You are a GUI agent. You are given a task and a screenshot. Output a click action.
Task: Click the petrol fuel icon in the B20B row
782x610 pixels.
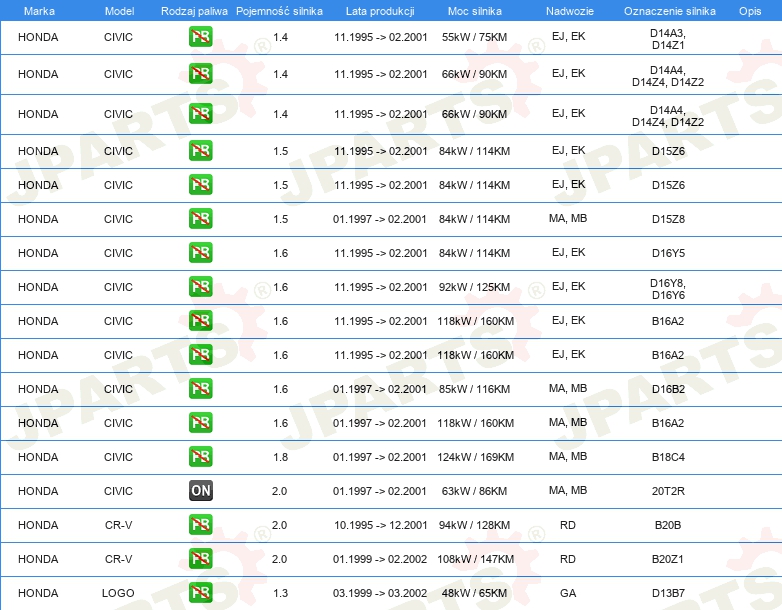tap(200, 525)
